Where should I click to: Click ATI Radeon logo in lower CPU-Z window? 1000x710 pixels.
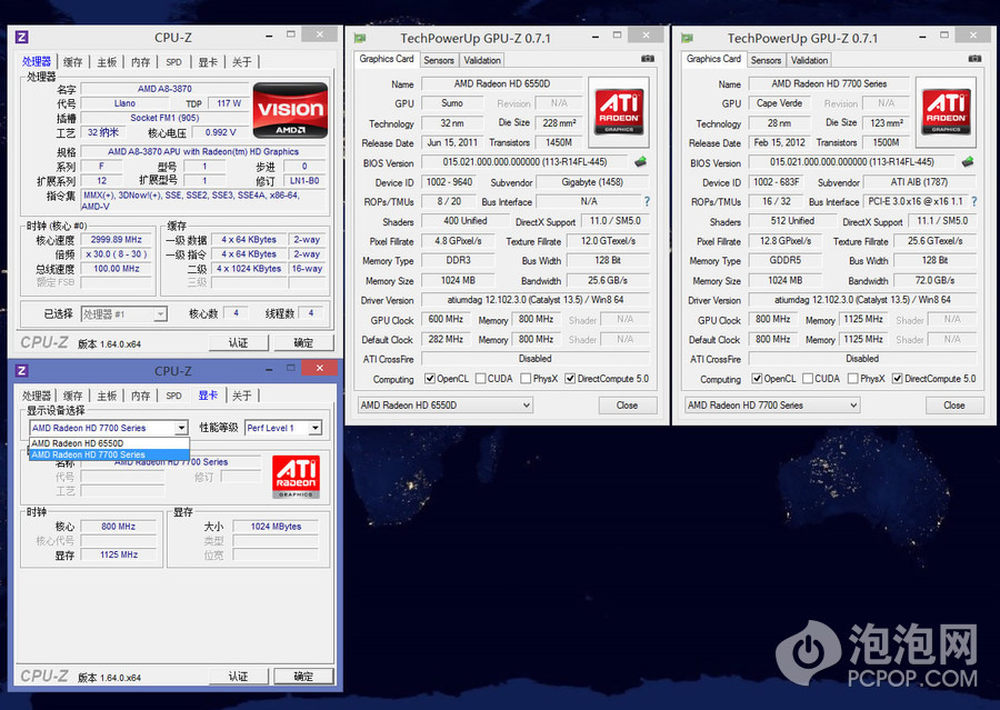coord(295,477)
